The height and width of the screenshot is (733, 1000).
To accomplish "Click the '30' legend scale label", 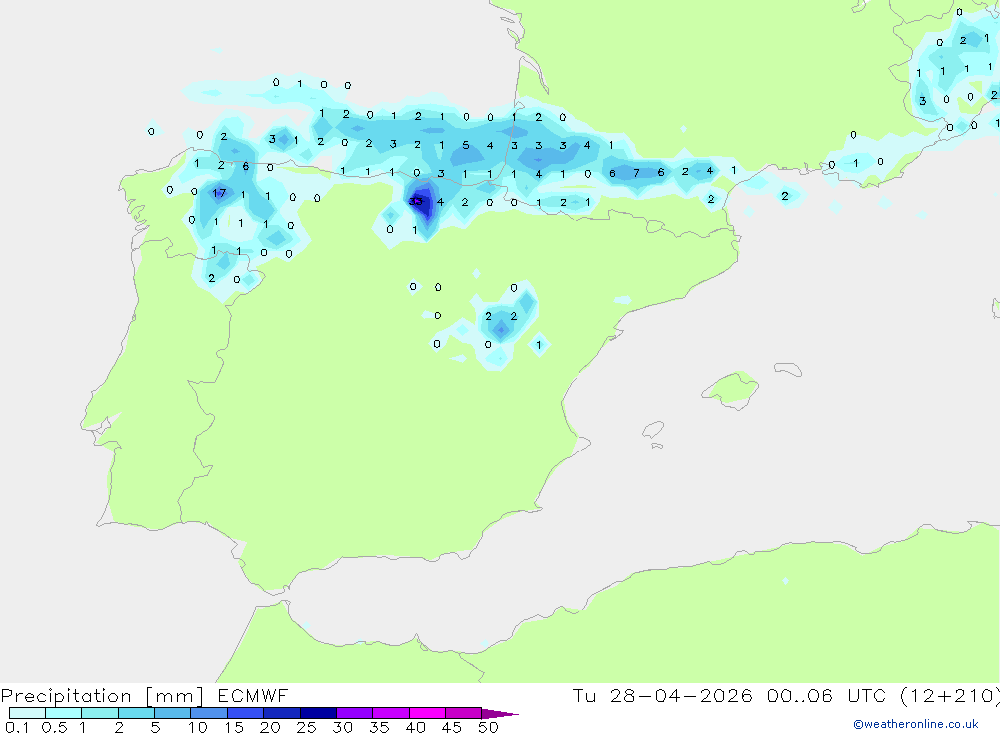I will click(342, 727).
